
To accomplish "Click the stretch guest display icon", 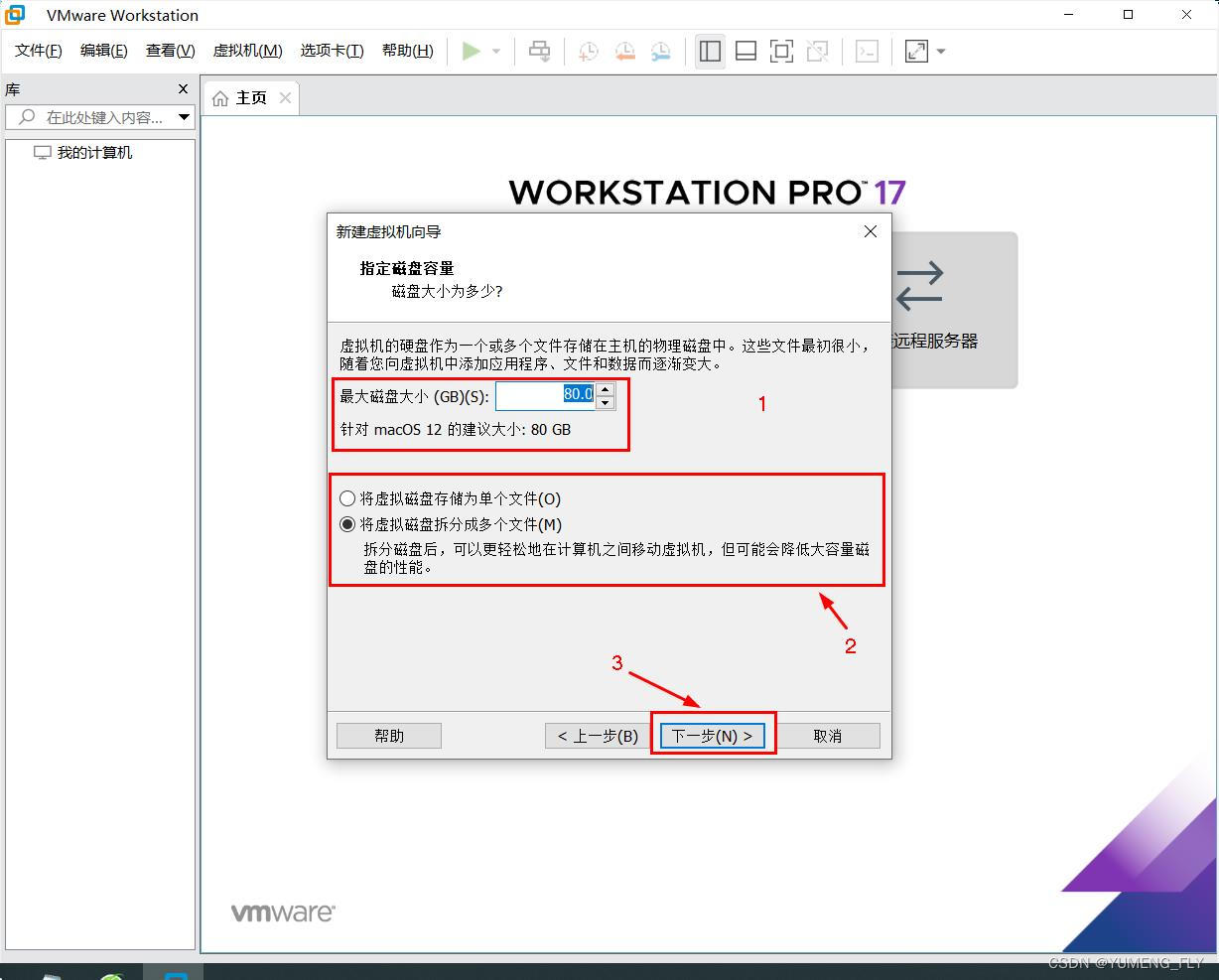I will pos(916,51).
